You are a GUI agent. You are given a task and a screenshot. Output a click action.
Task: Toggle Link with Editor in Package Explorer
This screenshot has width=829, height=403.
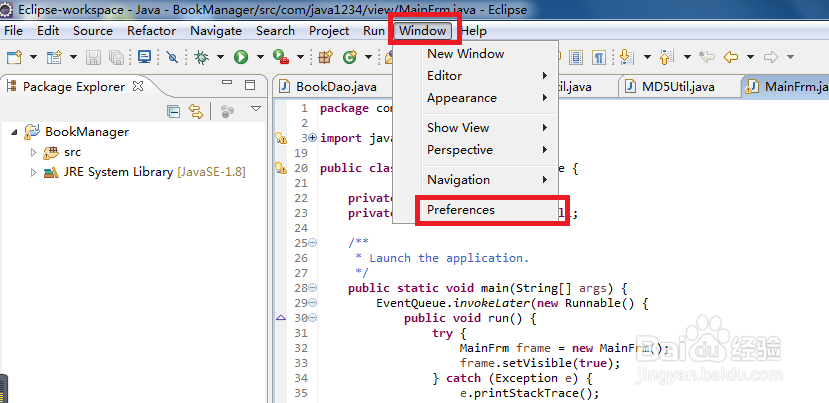click(x=196, y=111)
